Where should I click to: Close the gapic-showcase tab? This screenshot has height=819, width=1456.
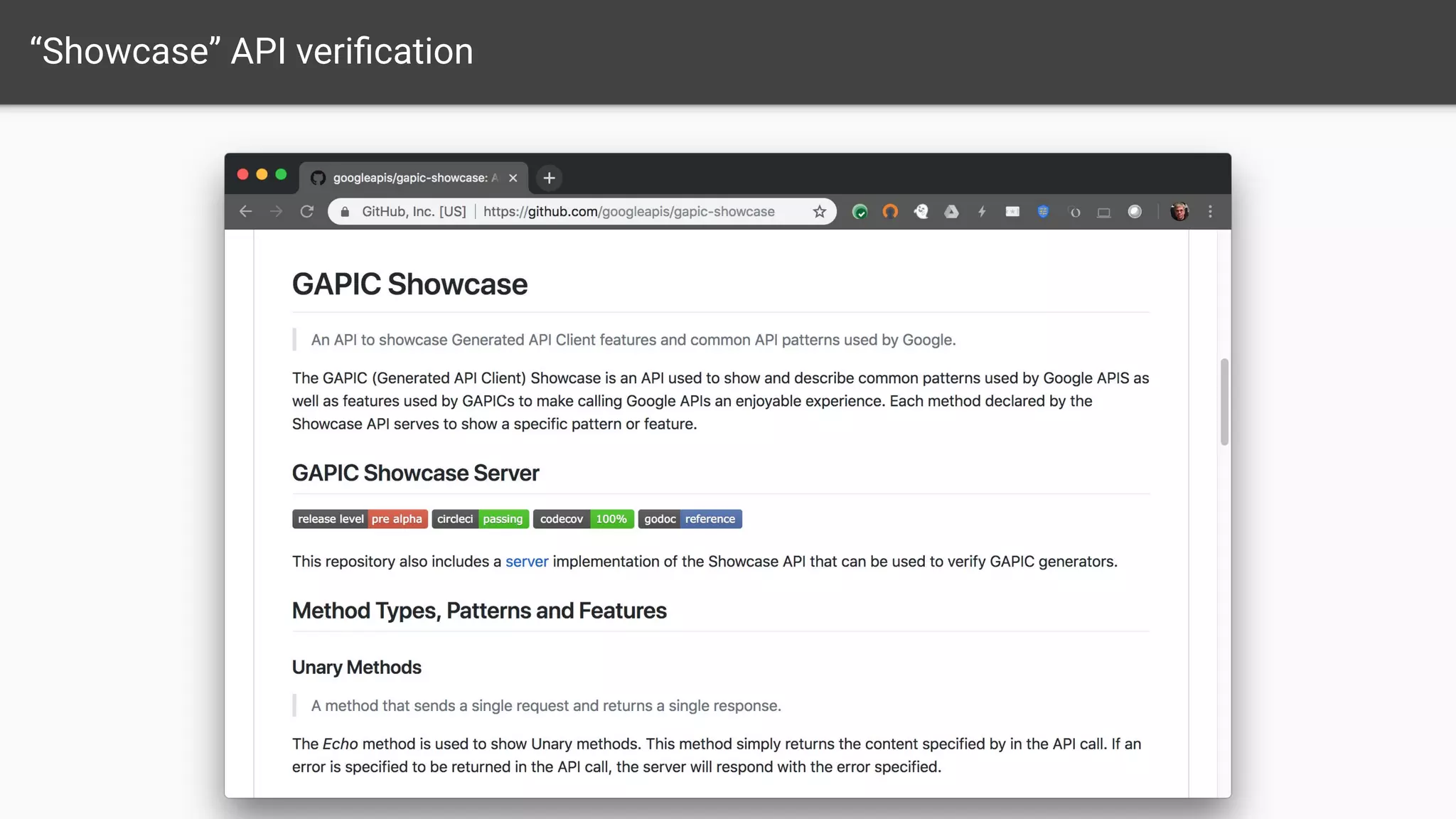pyautogui.click(x=513, y=178)
